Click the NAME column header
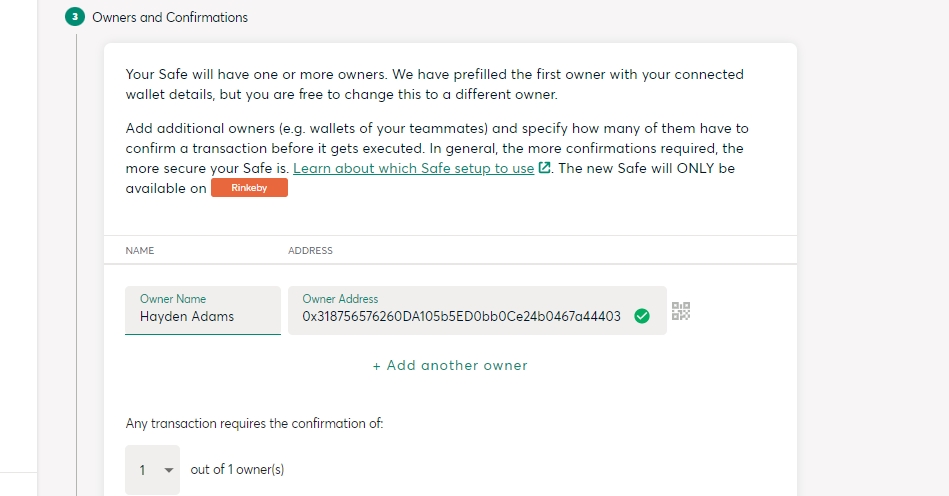 (140, 250)
